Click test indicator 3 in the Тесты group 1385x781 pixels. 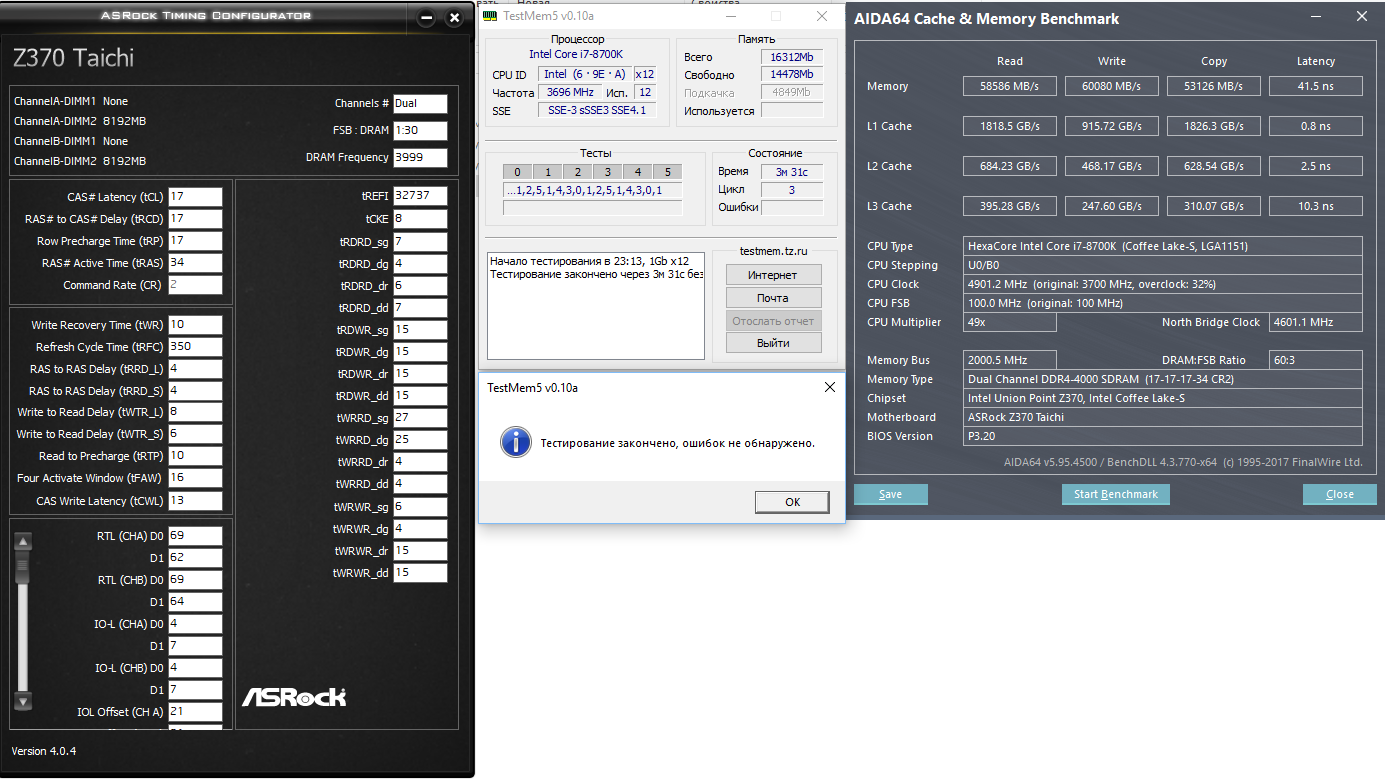point(607,172)
